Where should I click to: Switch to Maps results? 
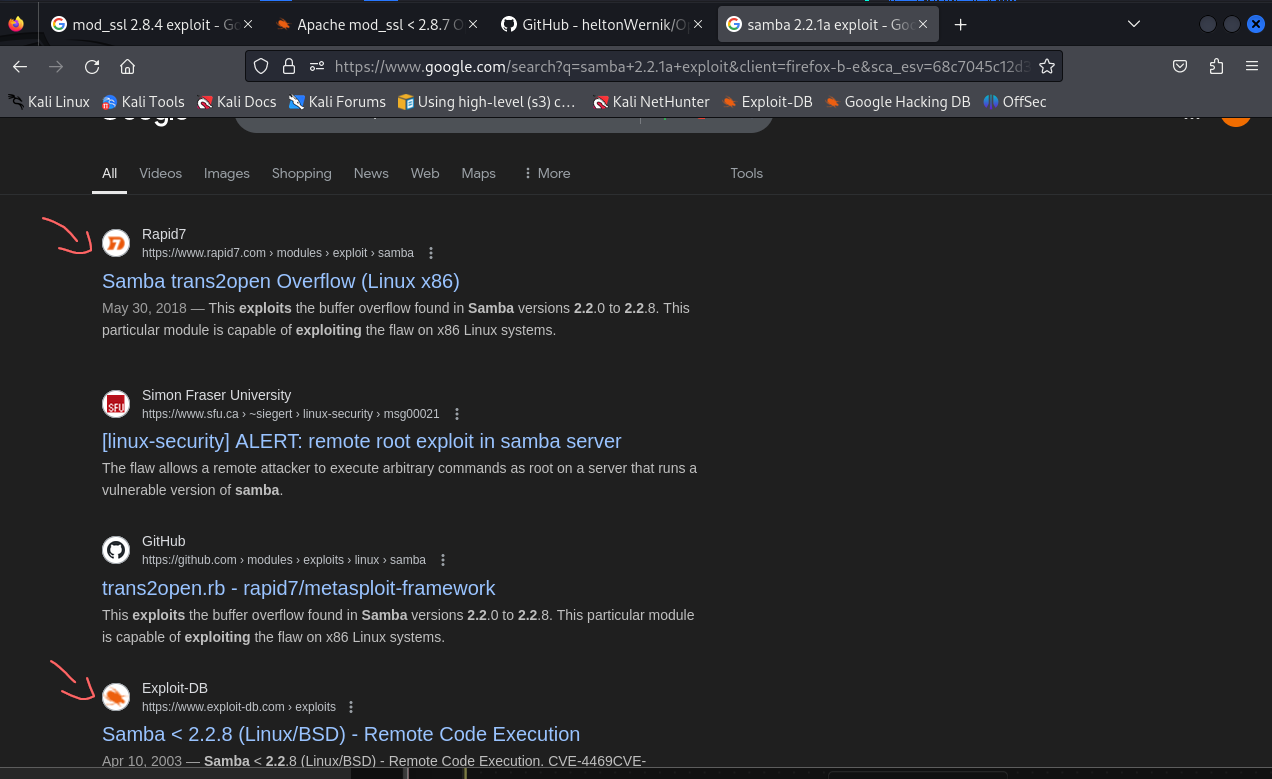(479, 173)
